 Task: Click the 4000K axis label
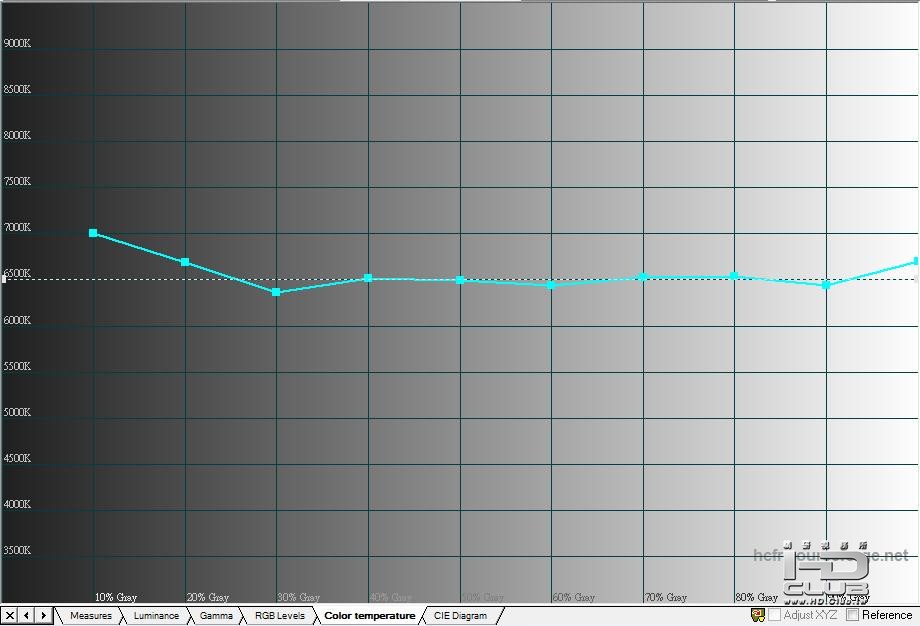(17, 504)
